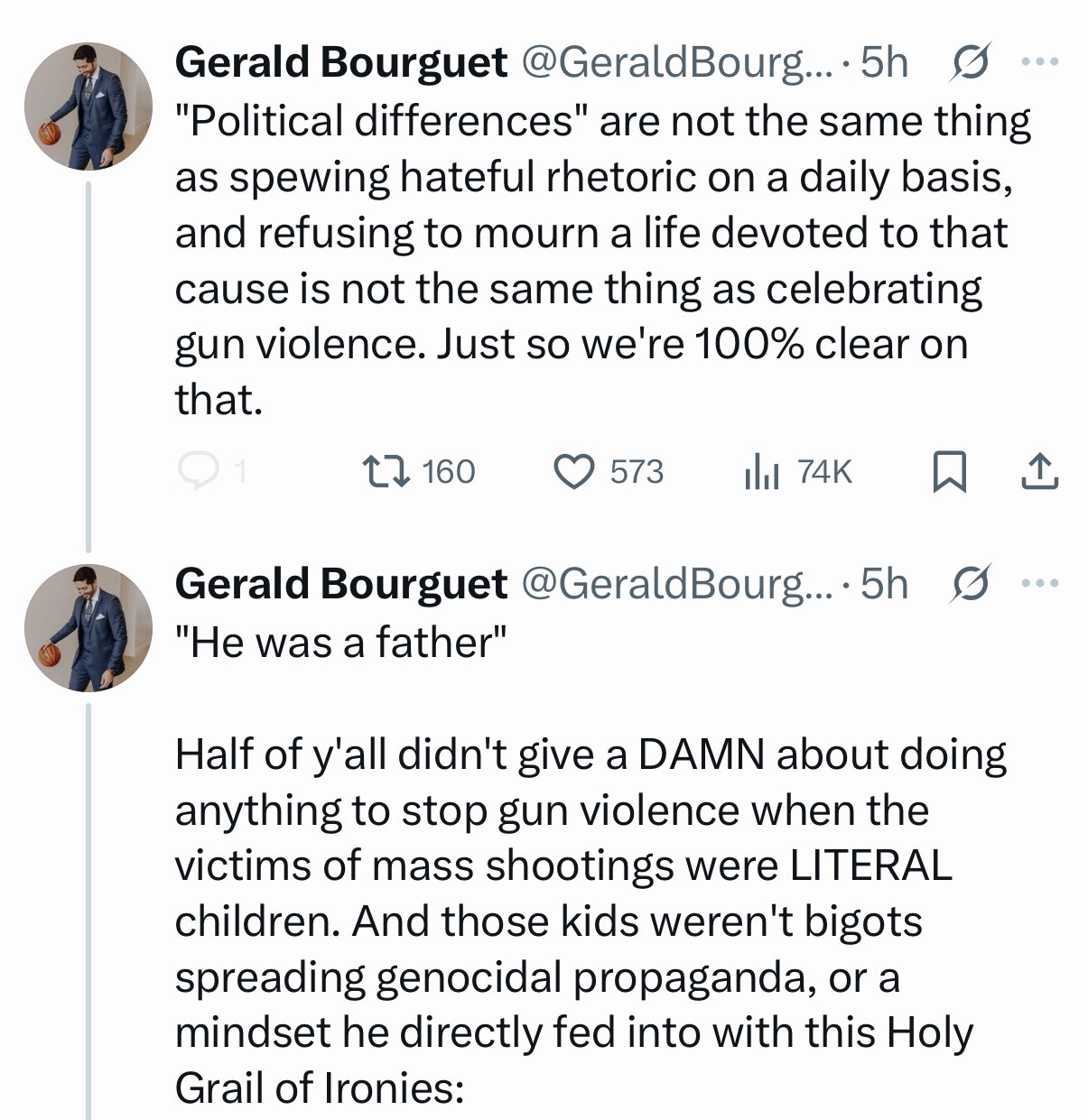The height and width of the screenshot is (1120, 1088).
Task: Click the 5h timestamp on the second tweet
Action: (883, 585)
